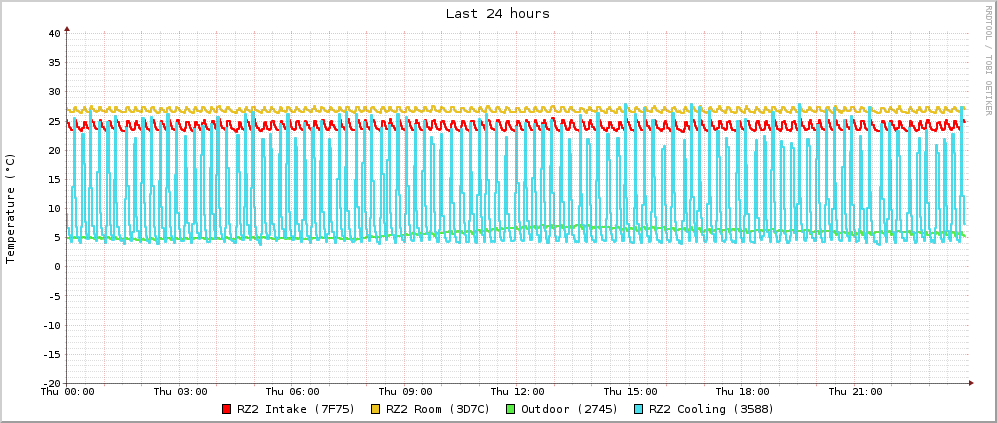Image resolution: width=997 pixels, height=423 pixels.
Task: Click the arrow at right end of X axis
Action: (969, 383)
